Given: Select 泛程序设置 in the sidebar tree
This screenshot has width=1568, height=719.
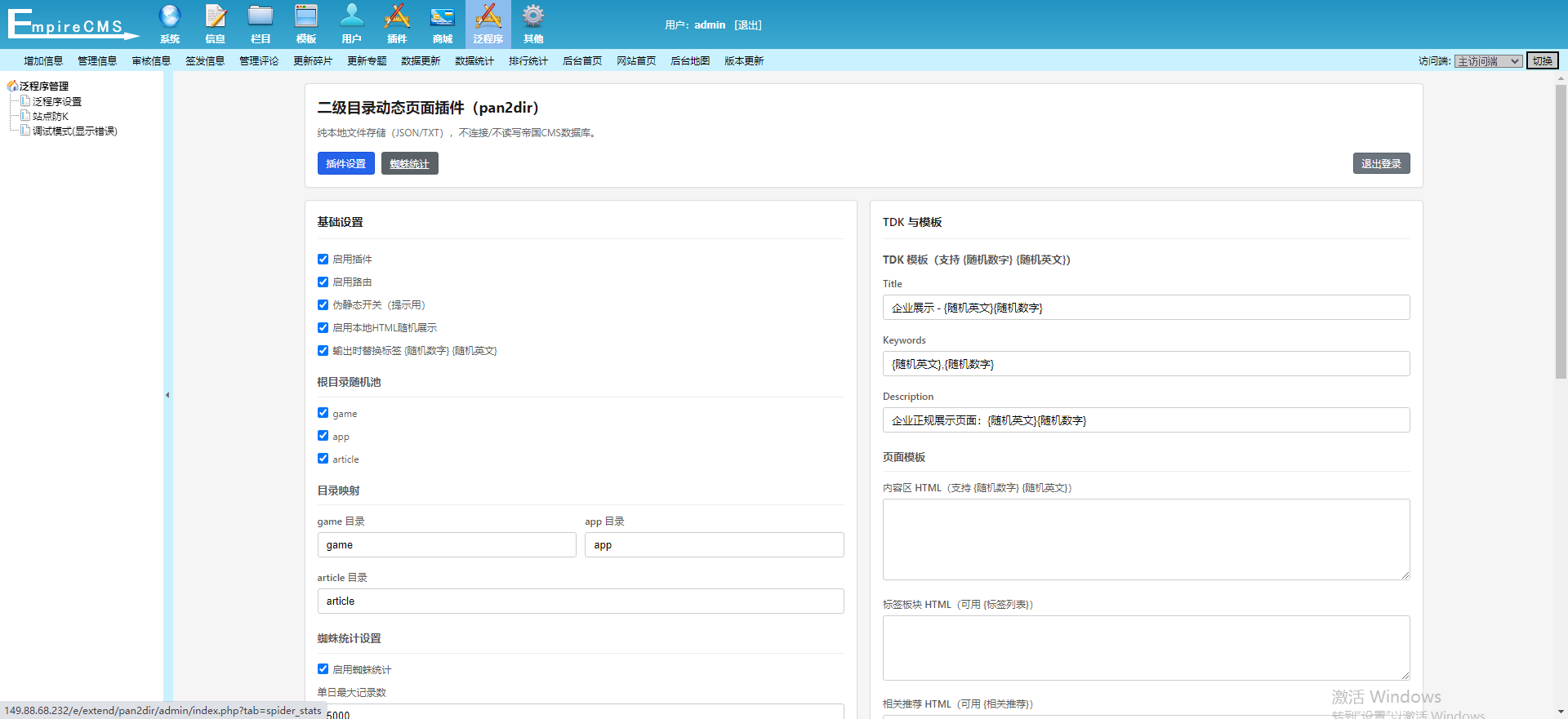Looking at the screenshot, I should click(56, 102).
